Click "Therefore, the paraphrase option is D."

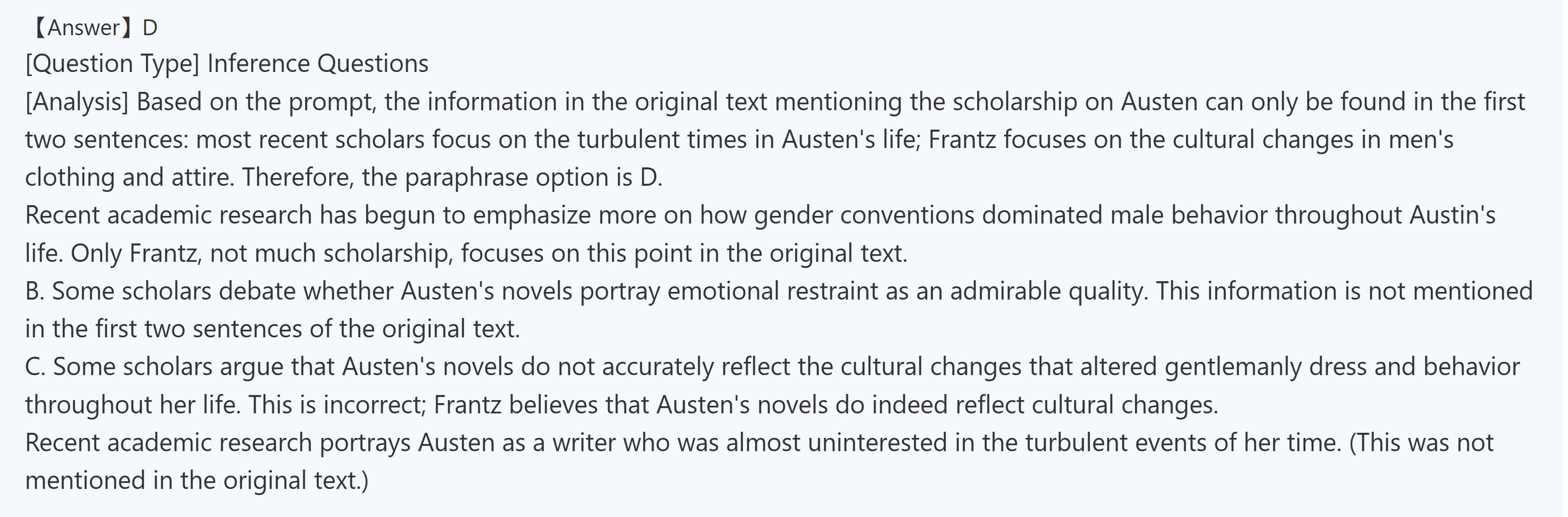[452, 177]
